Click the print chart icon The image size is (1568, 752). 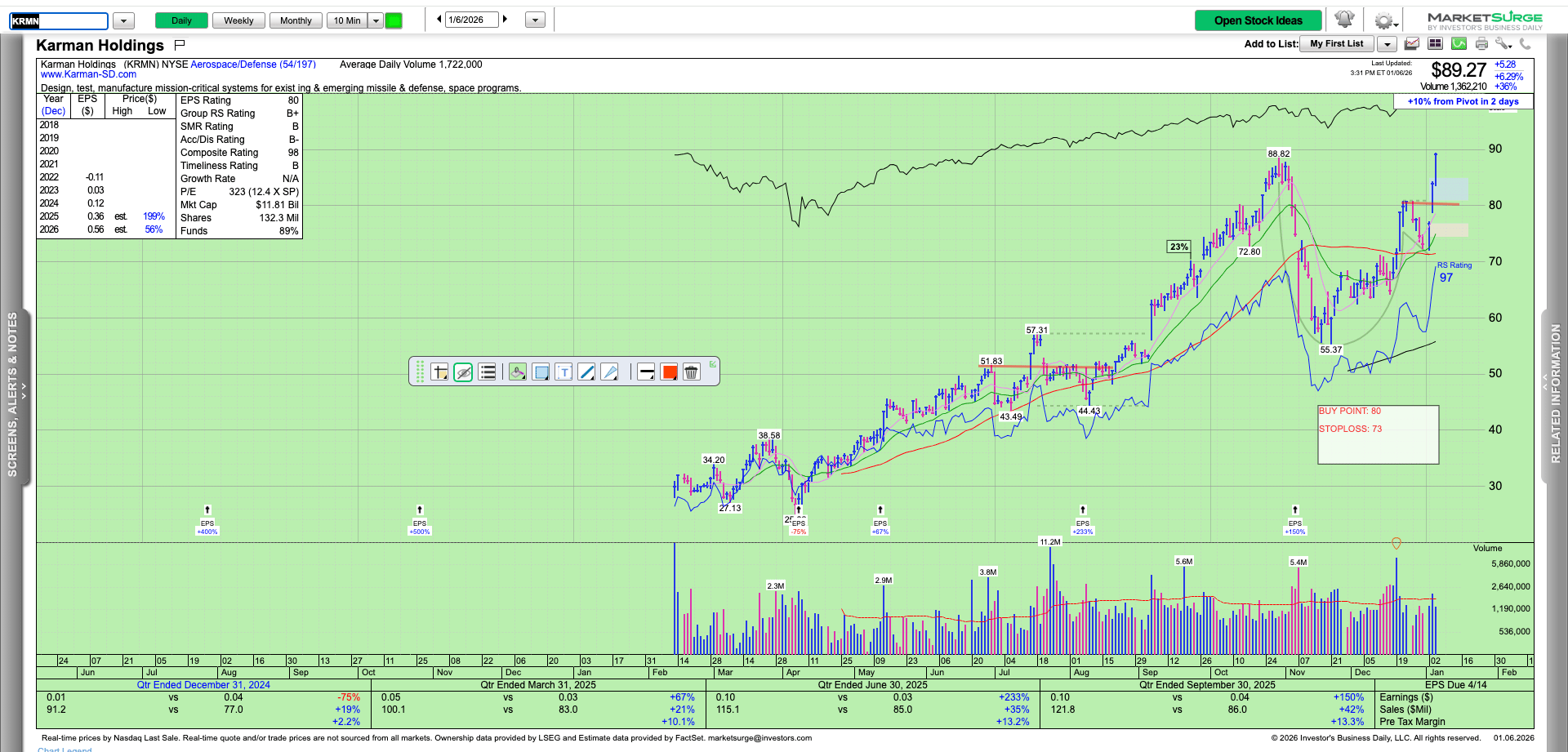1481,44
